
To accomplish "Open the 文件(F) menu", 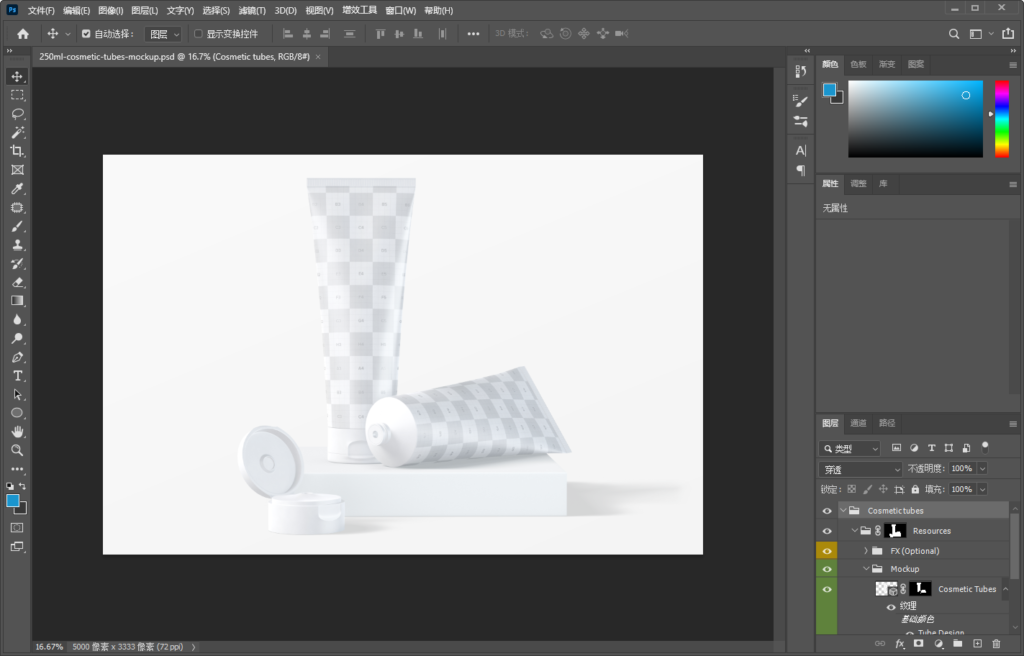I will click(41, 10).
